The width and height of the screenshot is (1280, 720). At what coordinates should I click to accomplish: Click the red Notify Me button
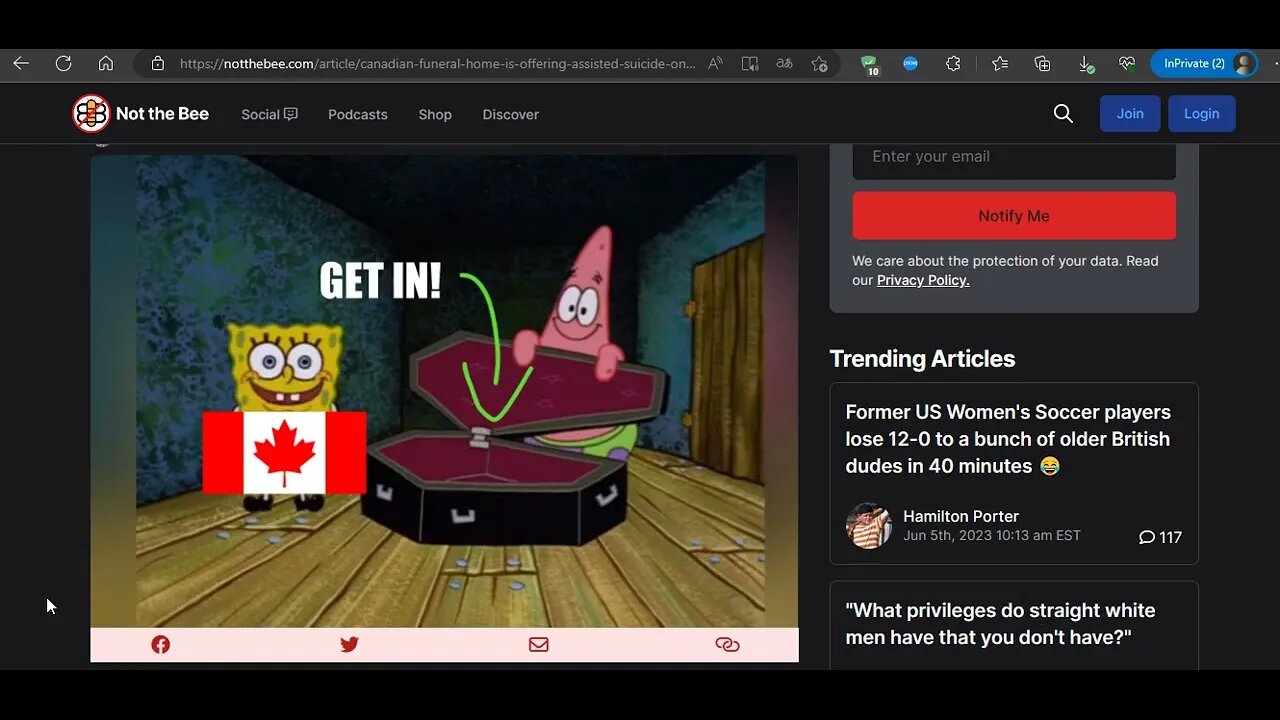[1014, 216]
